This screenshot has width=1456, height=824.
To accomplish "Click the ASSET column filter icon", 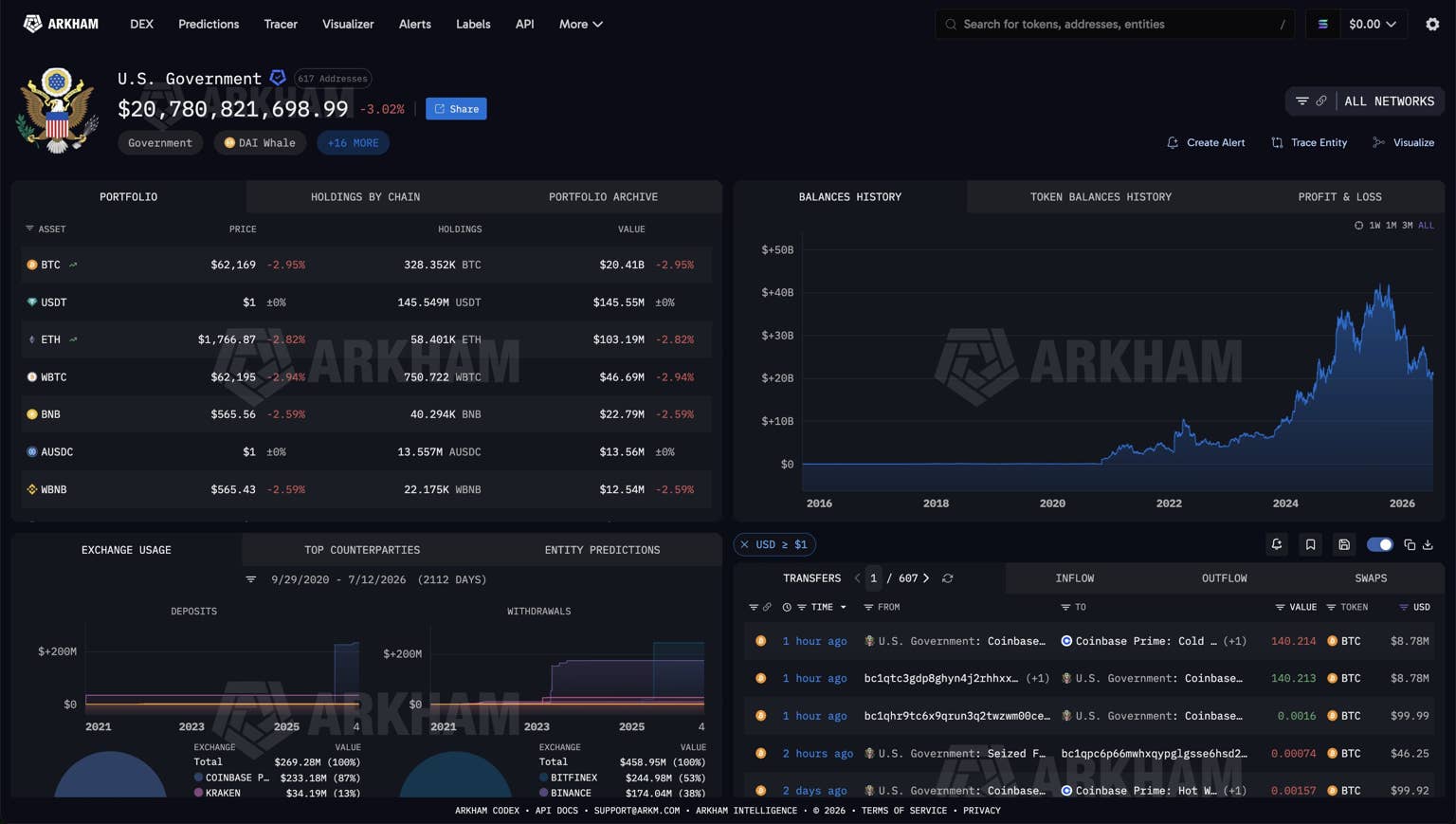I will pyautogui.click(x=29, y=229).
